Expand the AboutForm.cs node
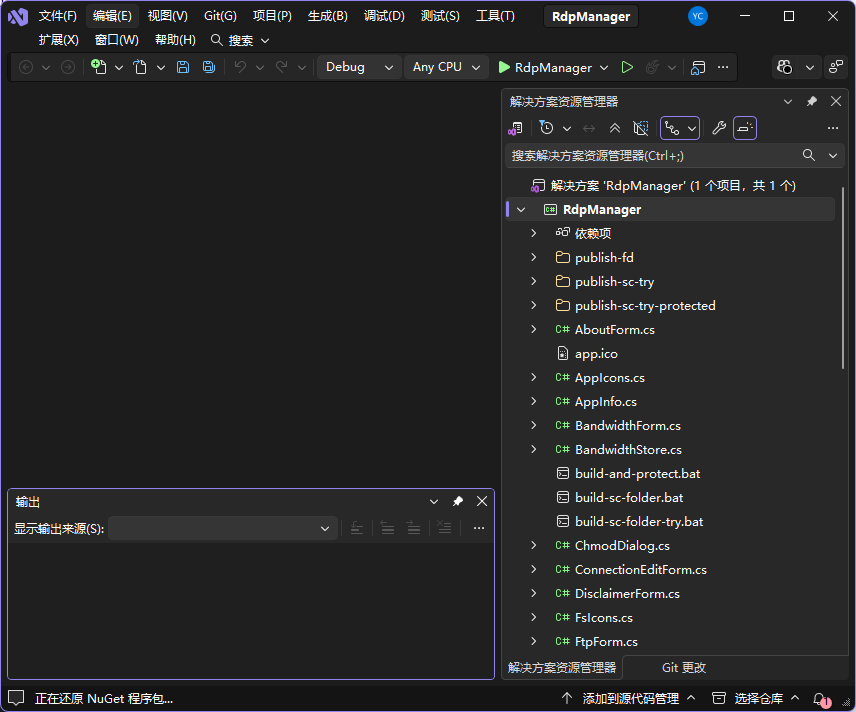 coord(534,329)
